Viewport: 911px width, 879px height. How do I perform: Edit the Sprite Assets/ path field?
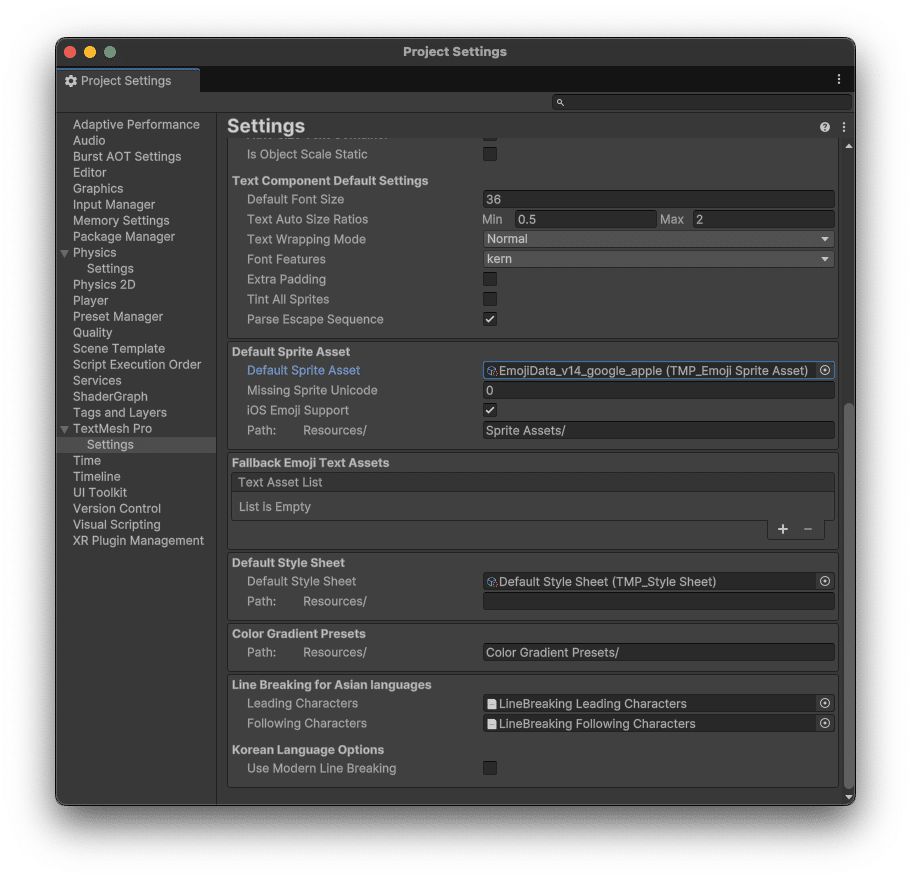click(x=658, y=430)
